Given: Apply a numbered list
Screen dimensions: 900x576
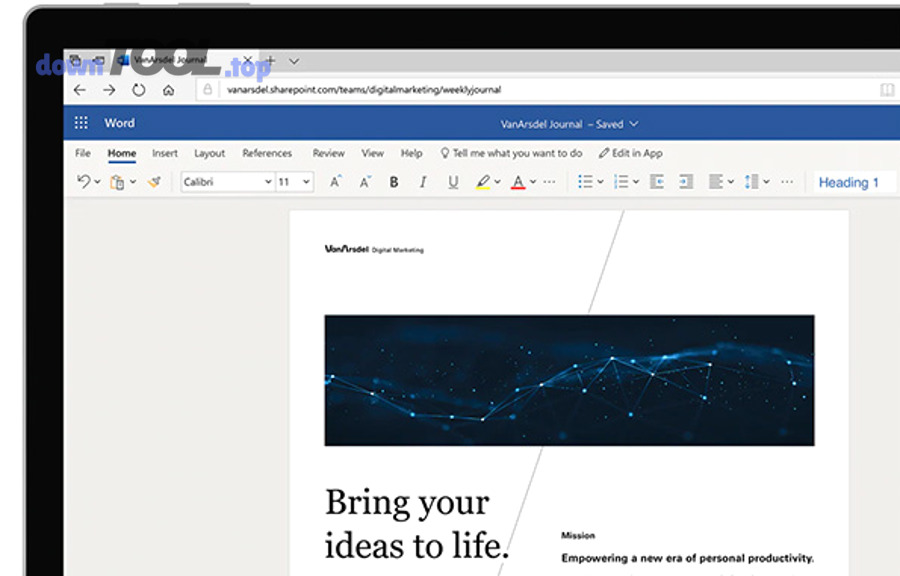Looking at the screenshot, I should tap(621, 181).
